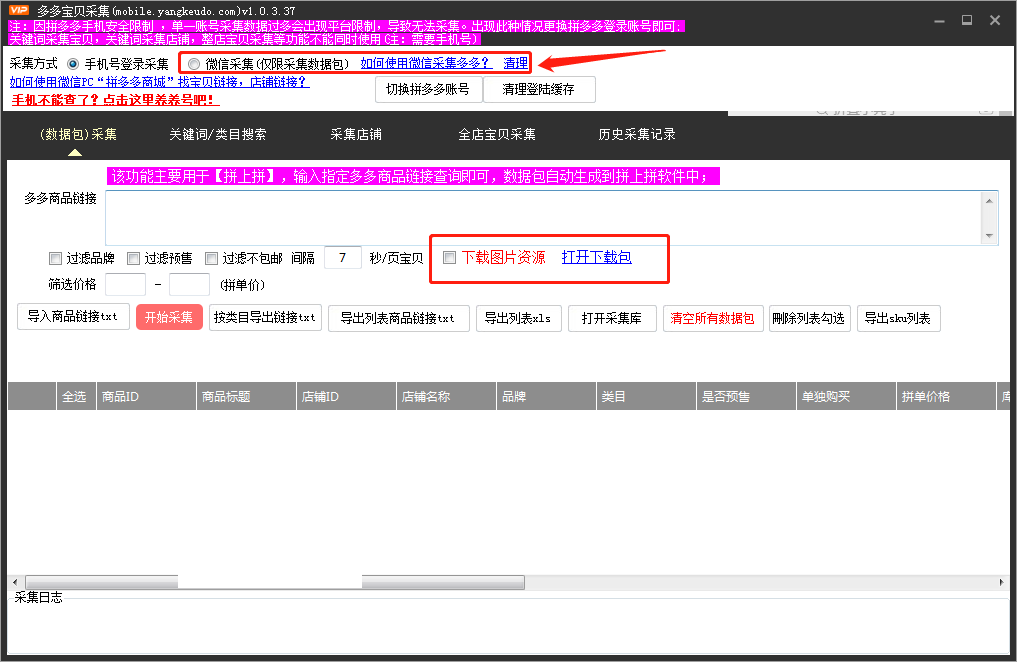Click the 类目 column header
1017x662 pixels.
[646, 396]
